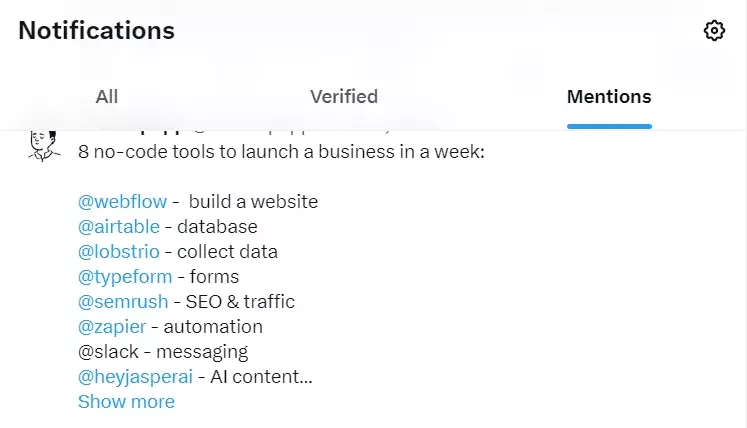Click the partially hidden author name
The width and height of the screenshot is (747, 428).
(140, 132)
